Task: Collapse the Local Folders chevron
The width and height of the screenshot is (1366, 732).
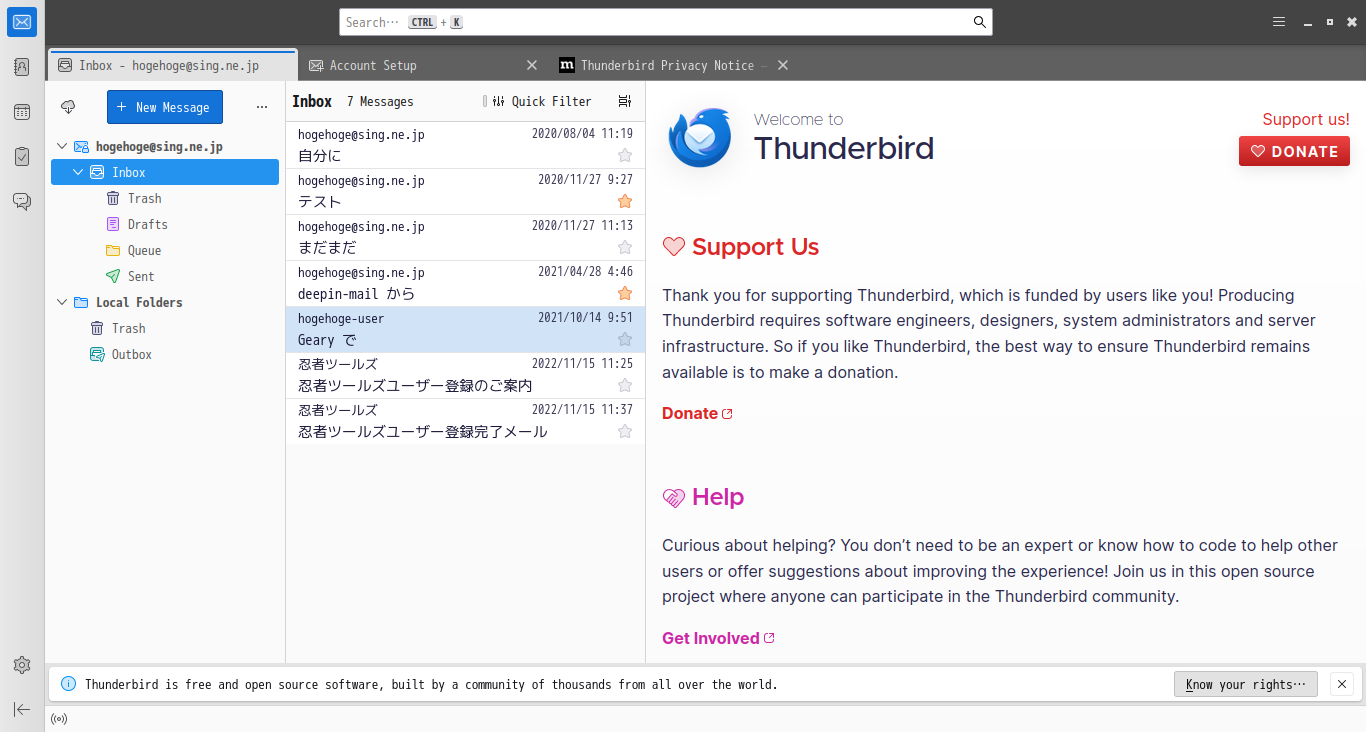Action: coord(61,302)
